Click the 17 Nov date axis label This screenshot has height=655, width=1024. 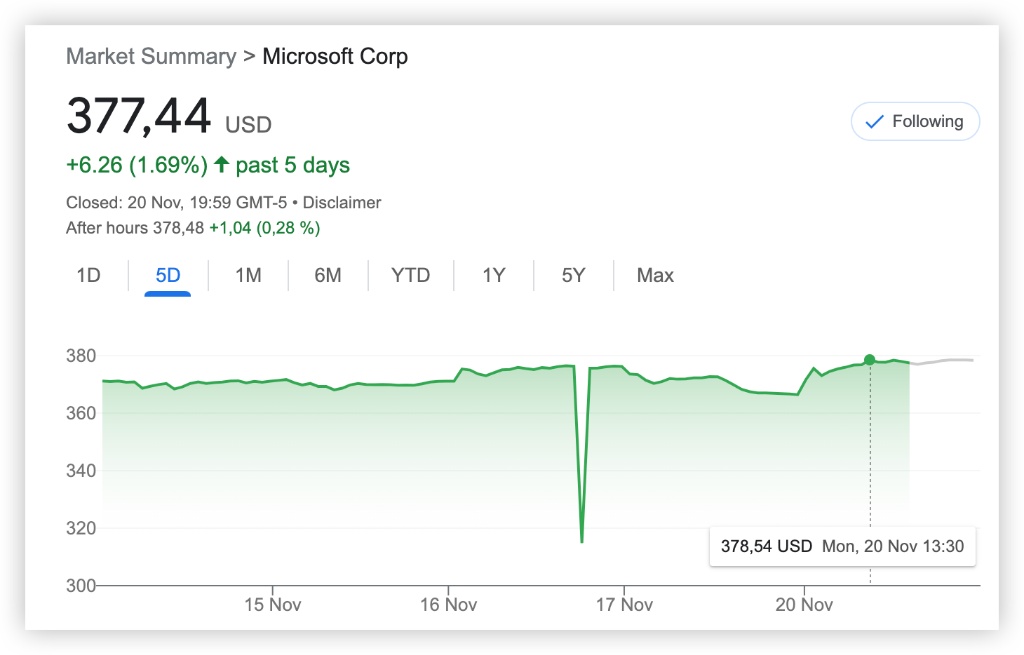(x=624, y=604)
